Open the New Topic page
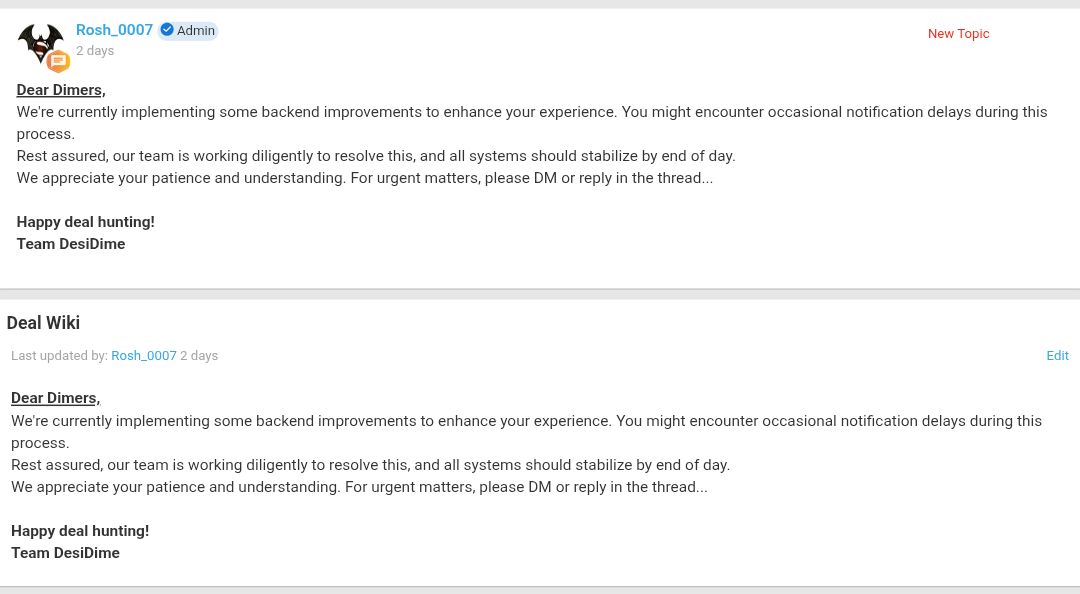1080x594 pixels. 958,33
